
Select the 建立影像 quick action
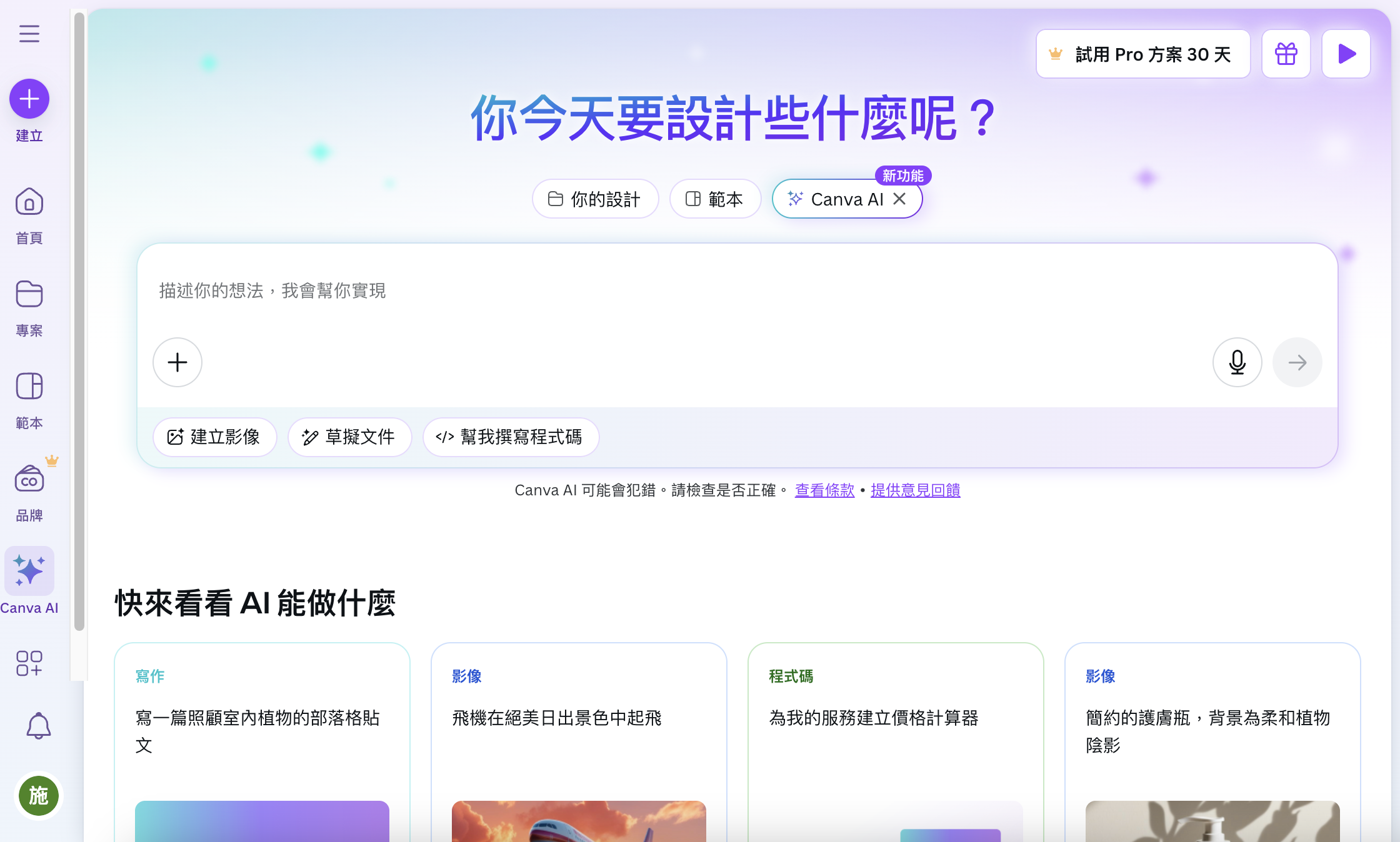pos(214,437)
